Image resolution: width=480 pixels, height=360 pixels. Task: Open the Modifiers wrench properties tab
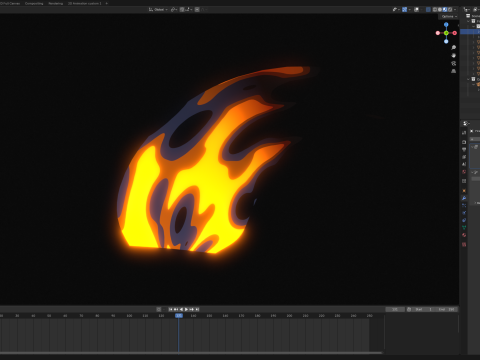coord(464,198)
